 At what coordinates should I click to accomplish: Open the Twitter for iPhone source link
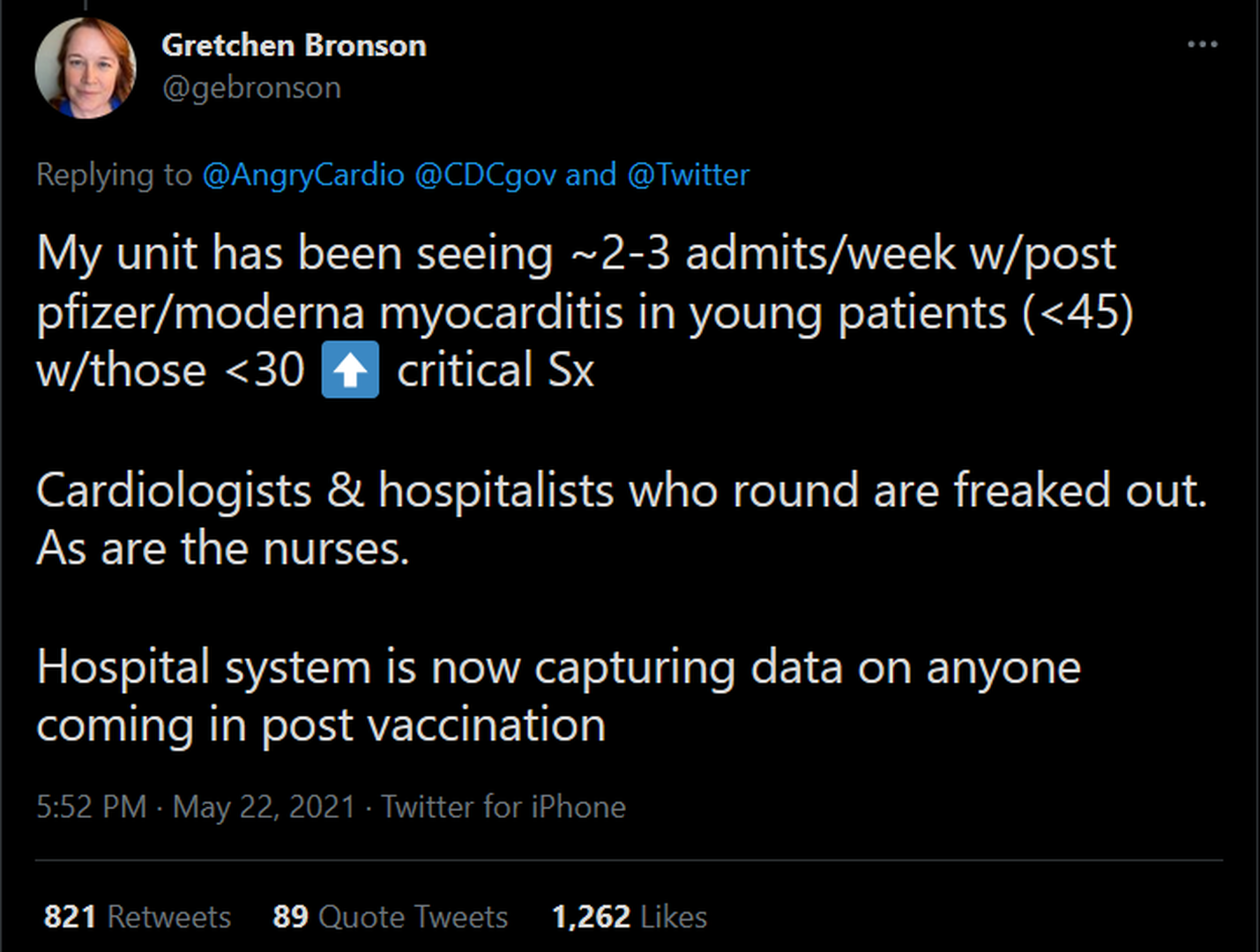point(503,807)
